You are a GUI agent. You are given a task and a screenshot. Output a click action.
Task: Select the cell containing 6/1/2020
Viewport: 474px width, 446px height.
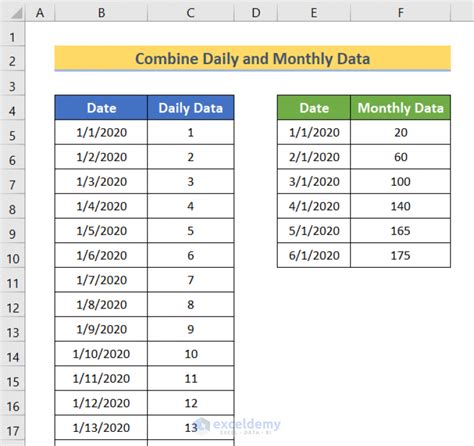click(x=314, y=256)
